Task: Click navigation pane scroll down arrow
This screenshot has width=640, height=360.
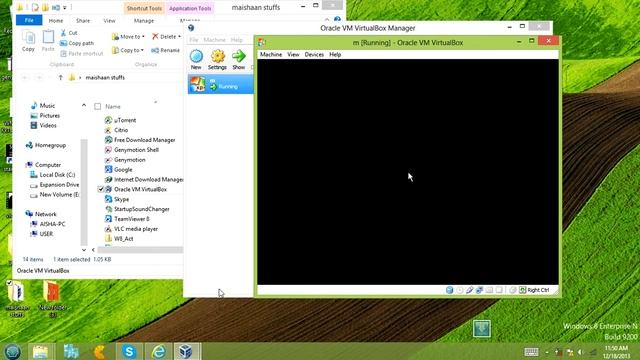Action: click(84, 249)
